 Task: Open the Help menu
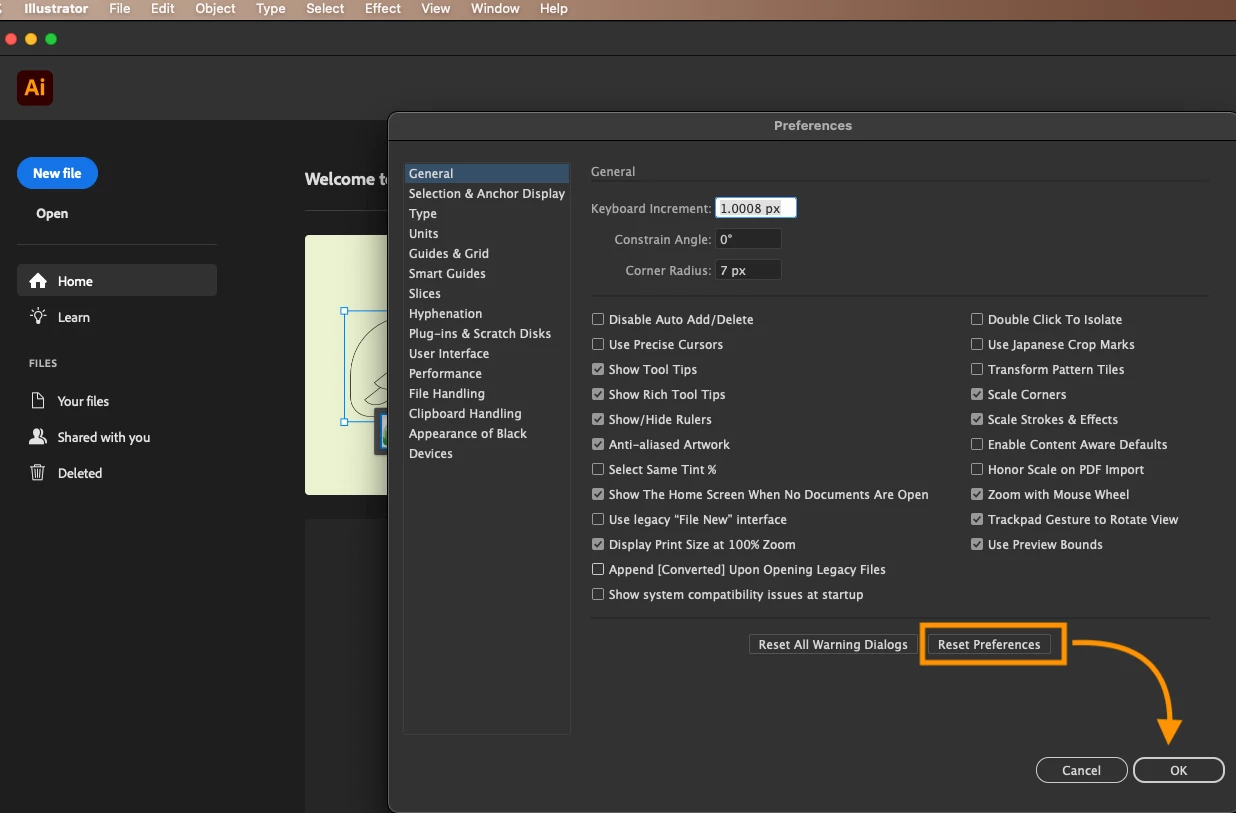553,8
